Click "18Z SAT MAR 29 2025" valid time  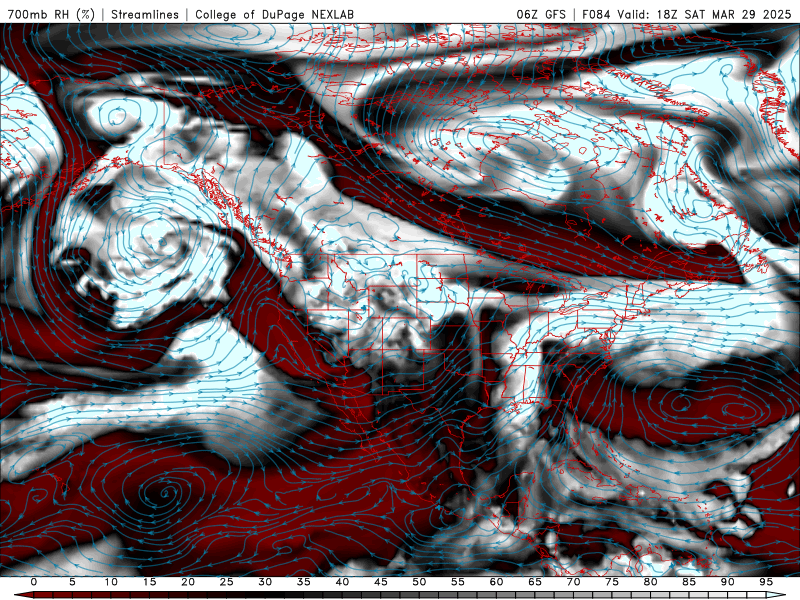(724, 14)
